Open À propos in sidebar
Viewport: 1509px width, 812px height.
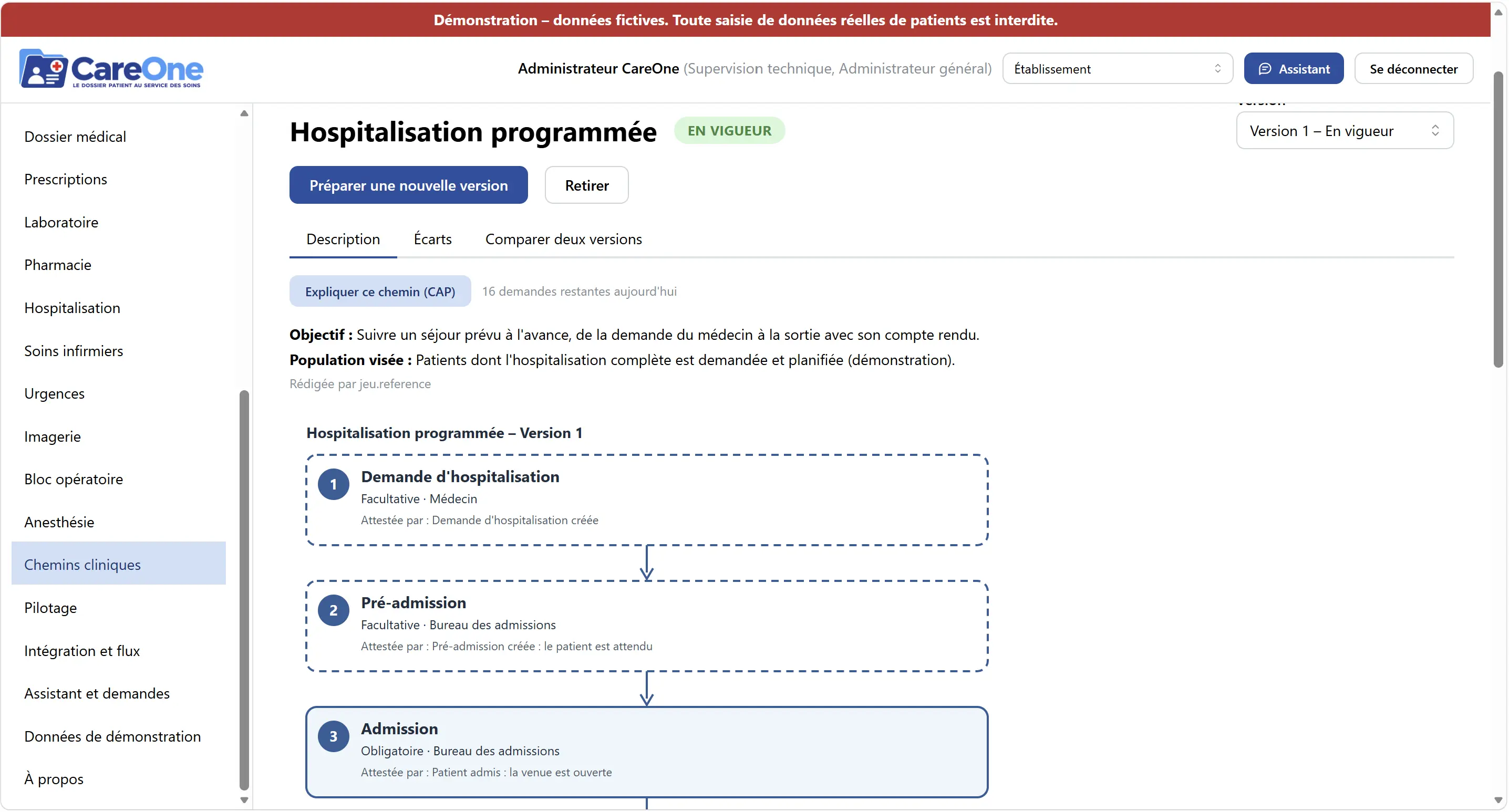click(x=118, y=779)
